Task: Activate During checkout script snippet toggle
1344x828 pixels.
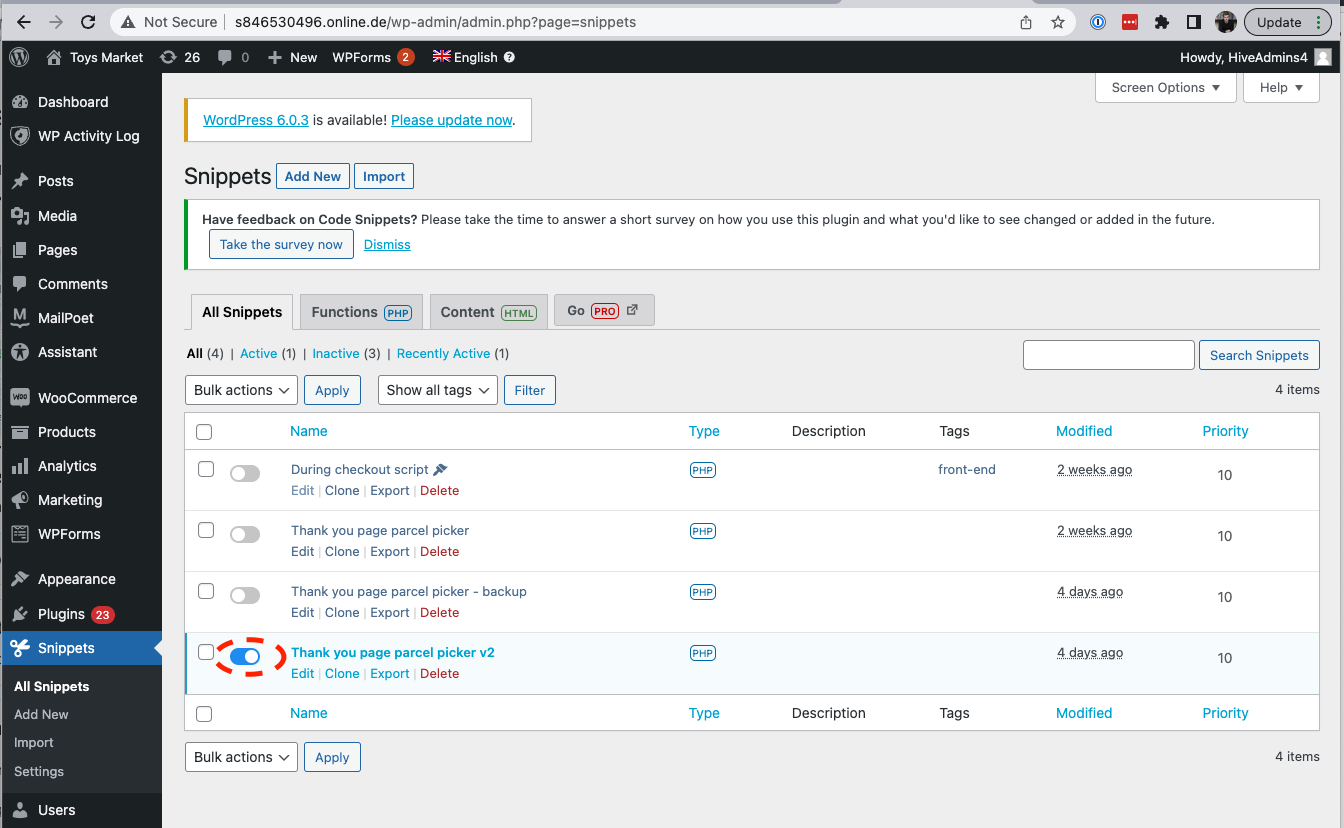Action: [245, 473]
